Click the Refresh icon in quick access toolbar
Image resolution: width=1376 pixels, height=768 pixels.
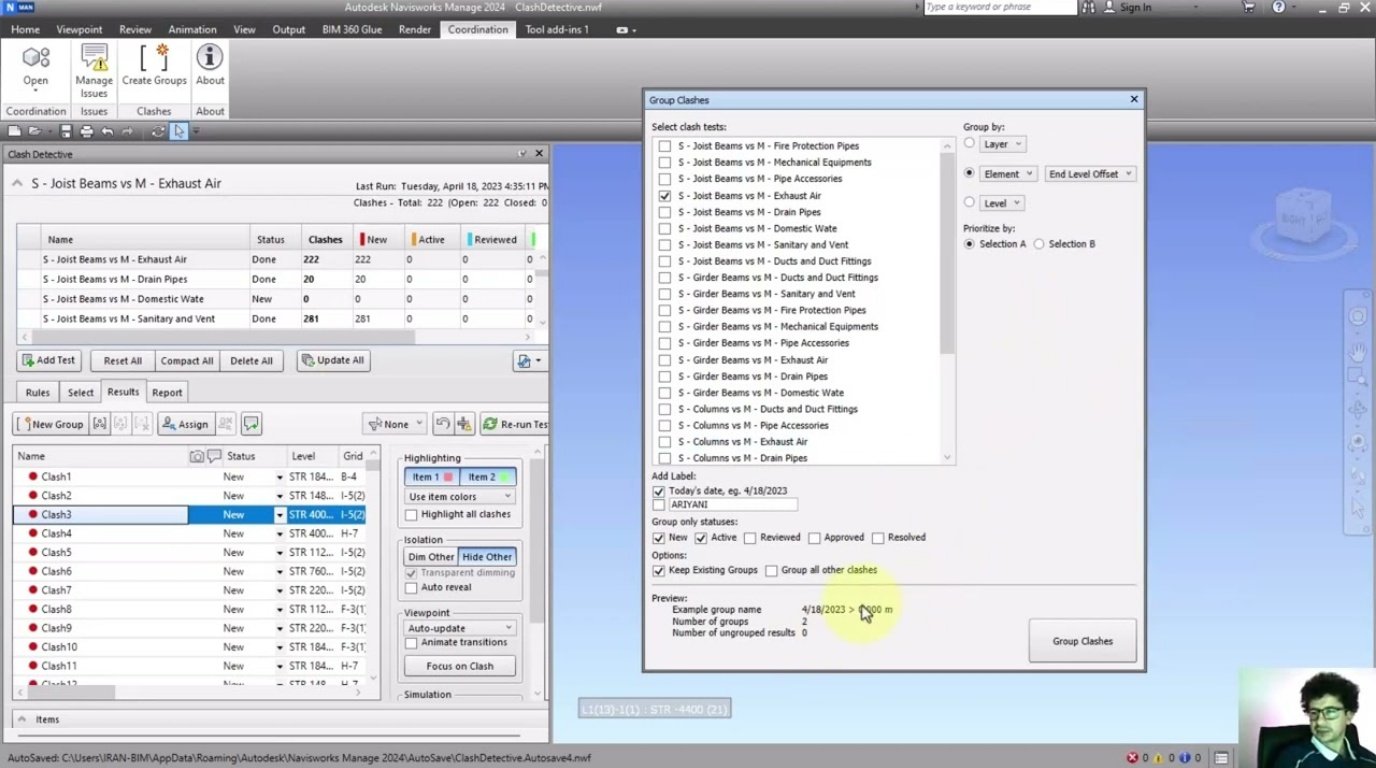point(158,131)
